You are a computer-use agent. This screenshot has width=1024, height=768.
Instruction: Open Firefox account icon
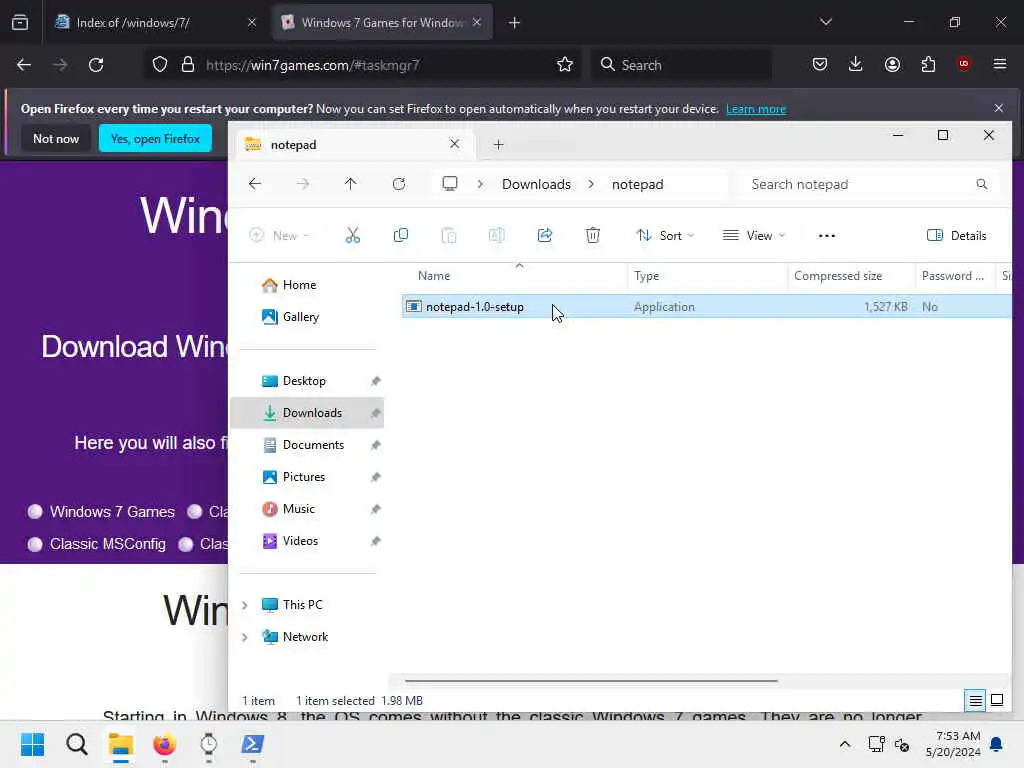pos(892,64)
